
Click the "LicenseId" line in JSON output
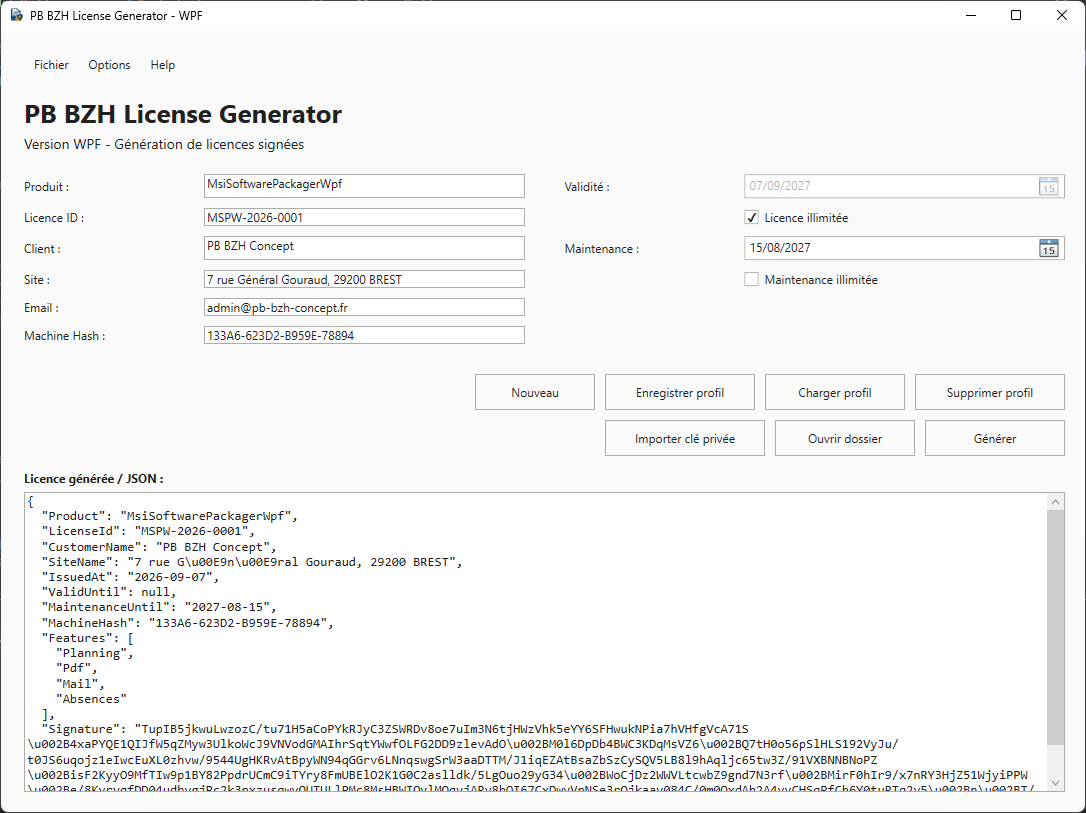(x=148, y=531)
